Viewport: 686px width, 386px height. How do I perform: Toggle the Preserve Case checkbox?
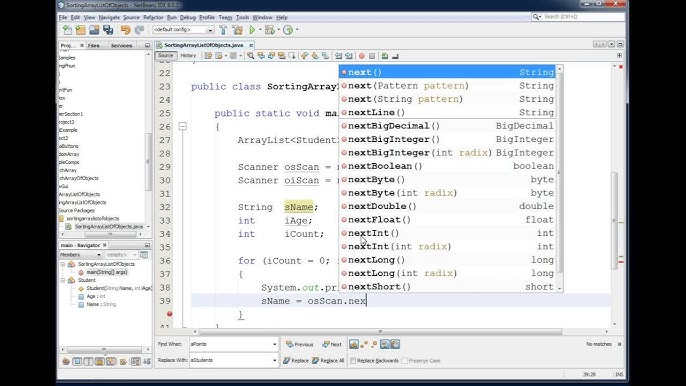coord(405,361)
